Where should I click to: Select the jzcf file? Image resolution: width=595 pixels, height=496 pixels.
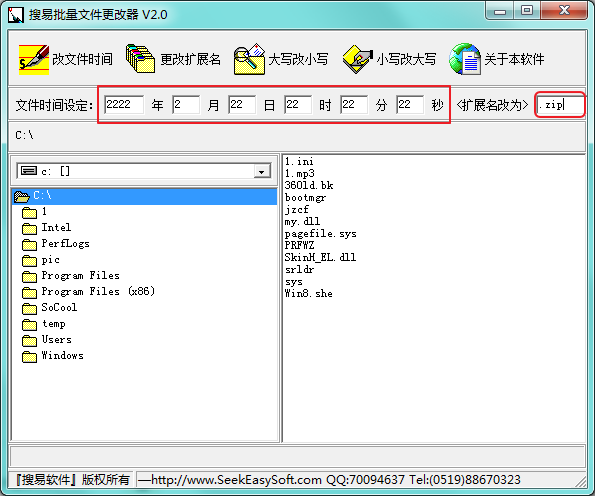[297, 210]
